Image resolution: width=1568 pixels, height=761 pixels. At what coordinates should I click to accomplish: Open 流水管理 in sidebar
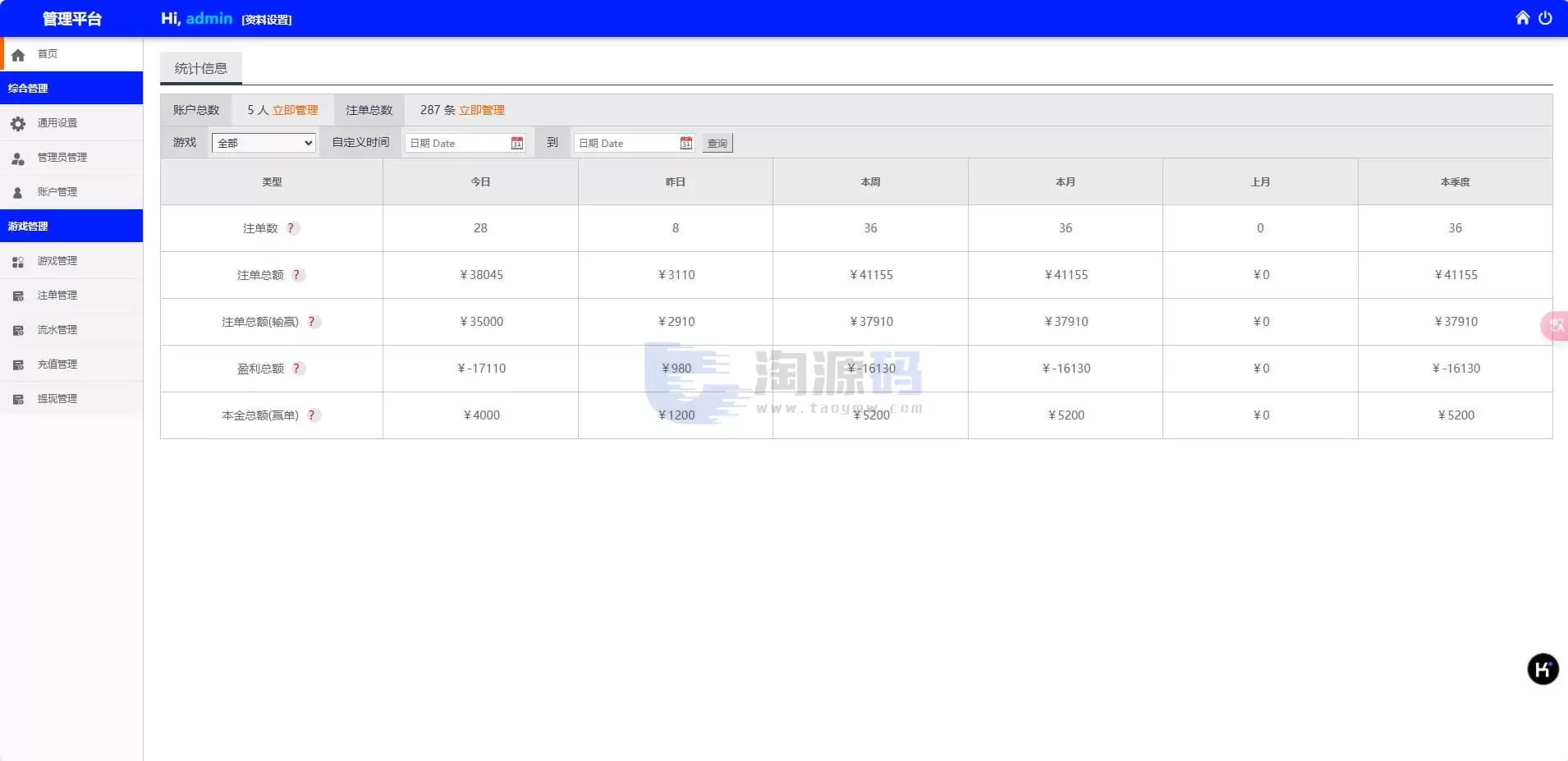[x=71, y=330]
